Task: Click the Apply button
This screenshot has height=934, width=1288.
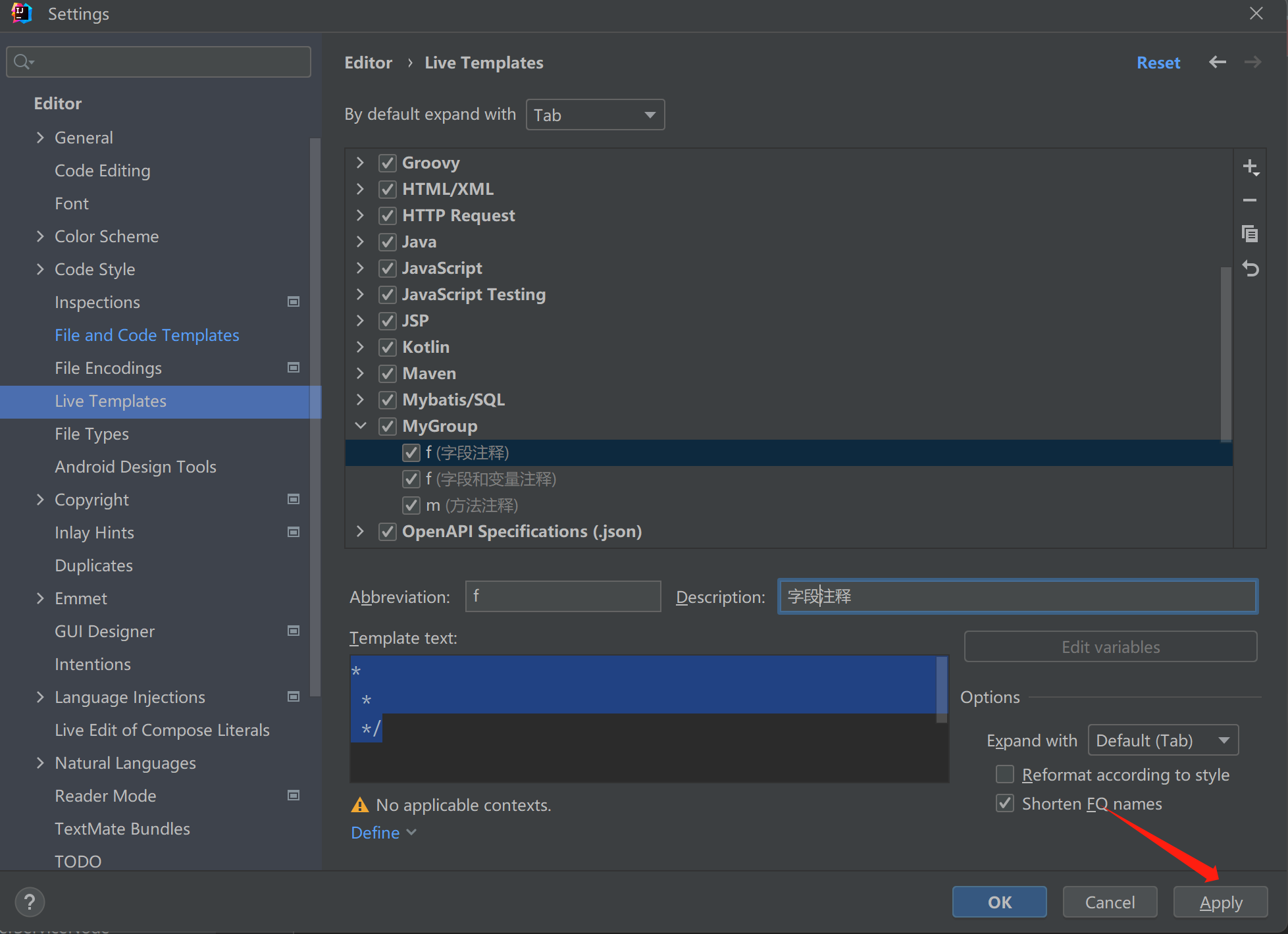Action: (1220, 902)
